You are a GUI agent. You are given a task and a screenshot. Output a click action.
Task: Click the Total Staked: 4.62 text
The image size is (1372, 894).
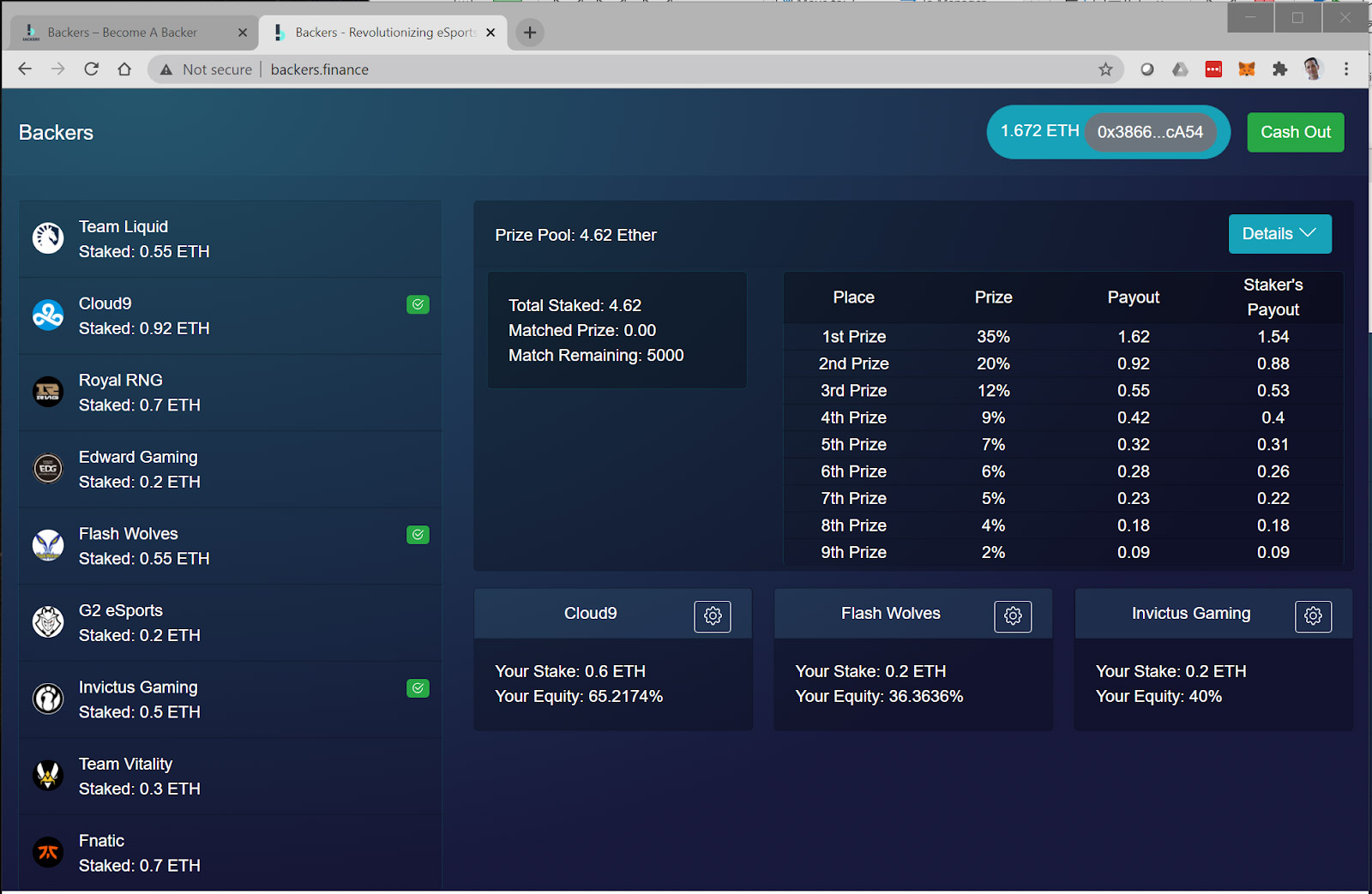(x=575, y=305)
